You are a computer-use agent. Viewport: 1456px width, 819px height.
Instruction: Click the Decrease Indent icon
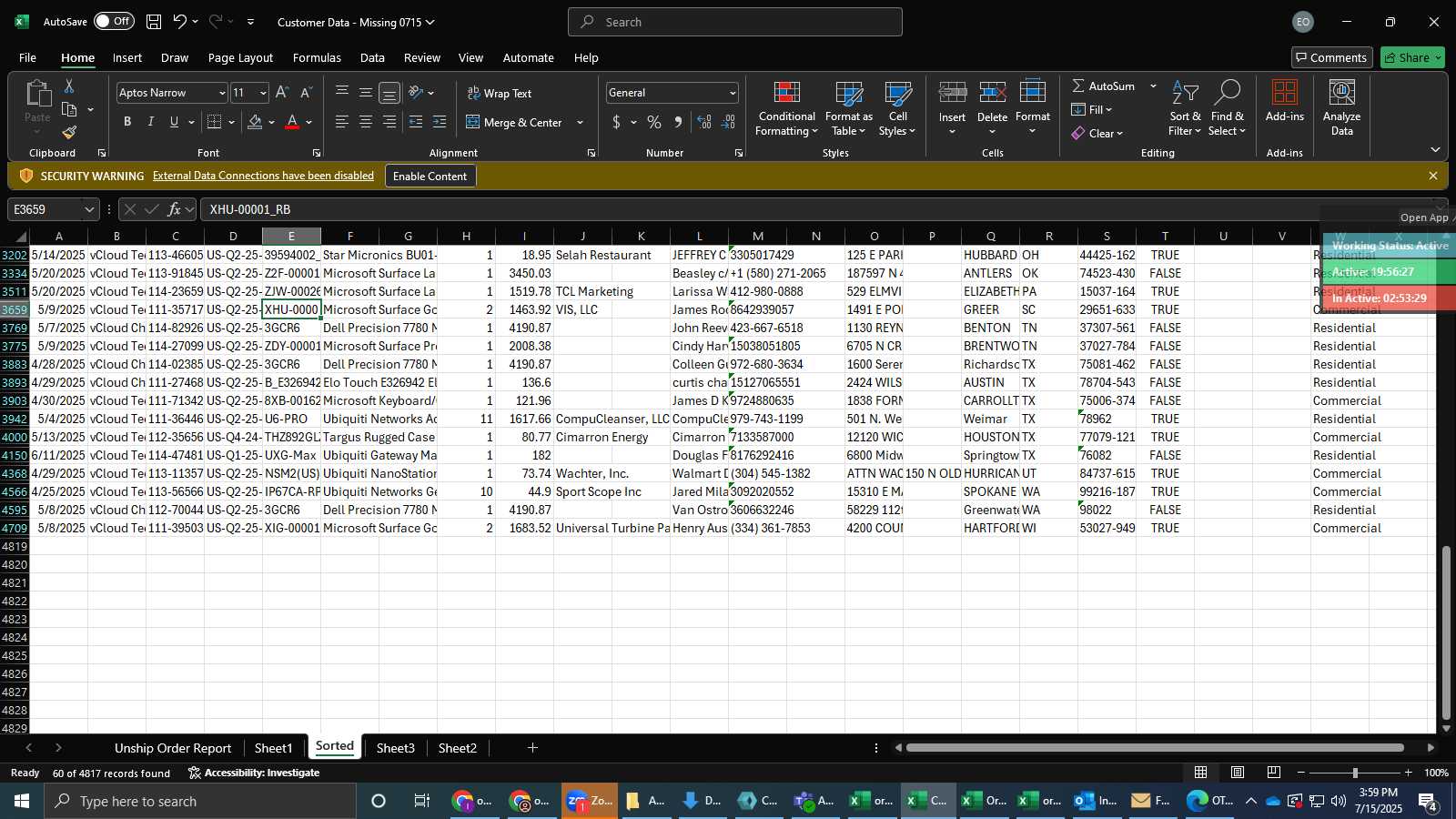[x=416, y=122]
